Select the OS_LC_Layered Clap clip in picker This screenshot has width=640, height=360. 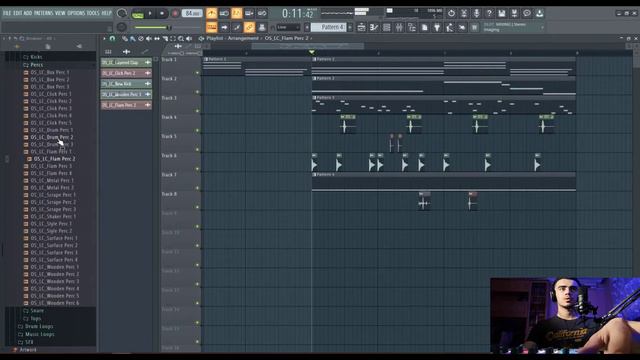point(126,62)
